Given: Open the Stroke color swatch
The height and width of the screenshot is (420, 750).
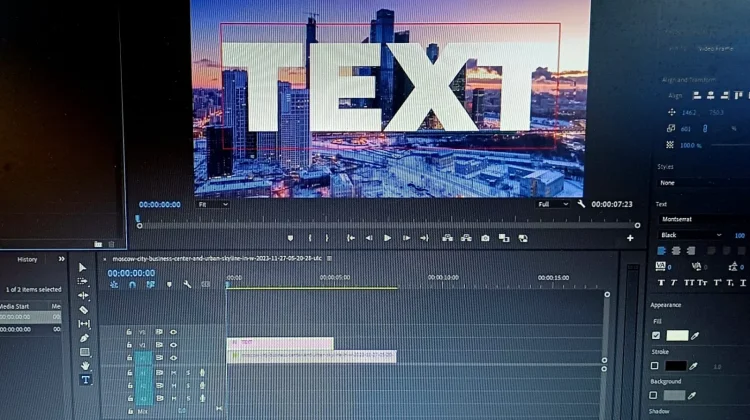Looking at the screenshot, I should pyautogui.click(x=675, y=366).
